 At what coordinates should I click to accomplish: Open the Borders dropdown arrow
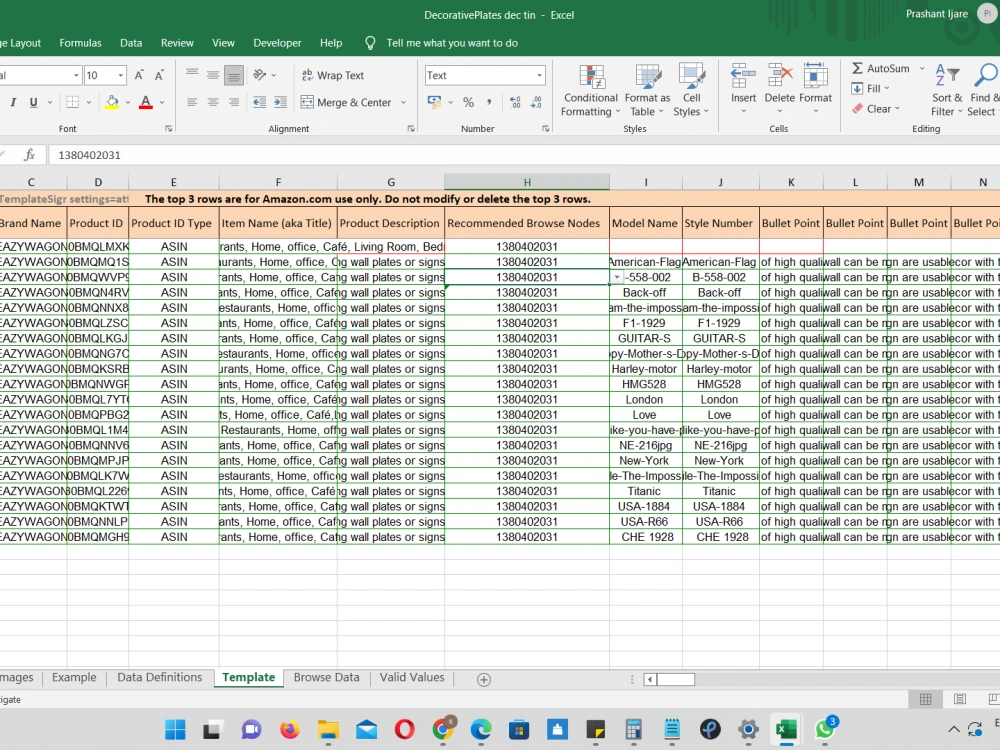89,102
